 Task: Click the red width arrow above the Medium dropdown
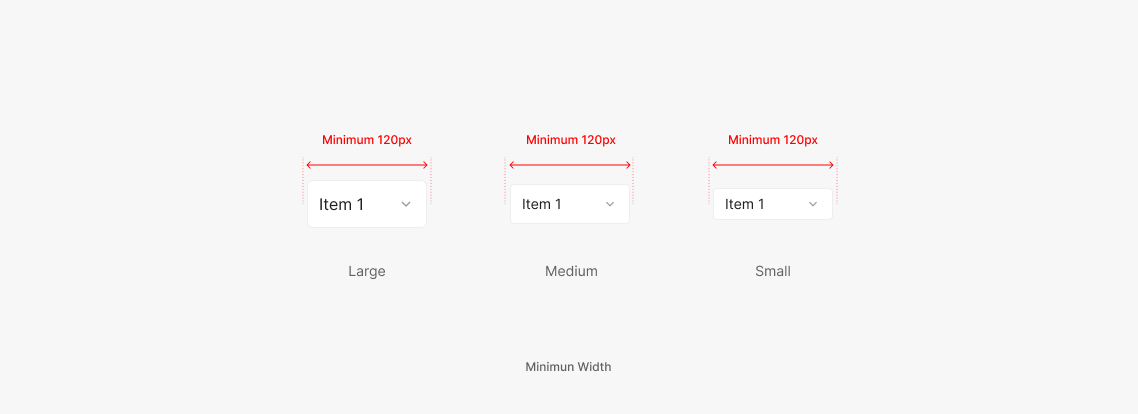[570, 165]
